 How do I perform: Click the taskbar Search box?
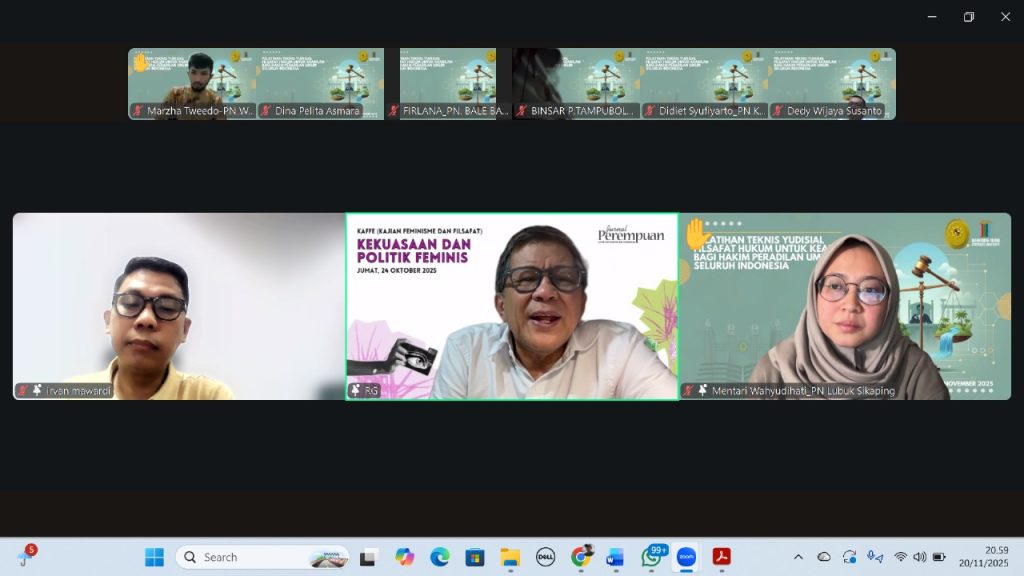262,557
